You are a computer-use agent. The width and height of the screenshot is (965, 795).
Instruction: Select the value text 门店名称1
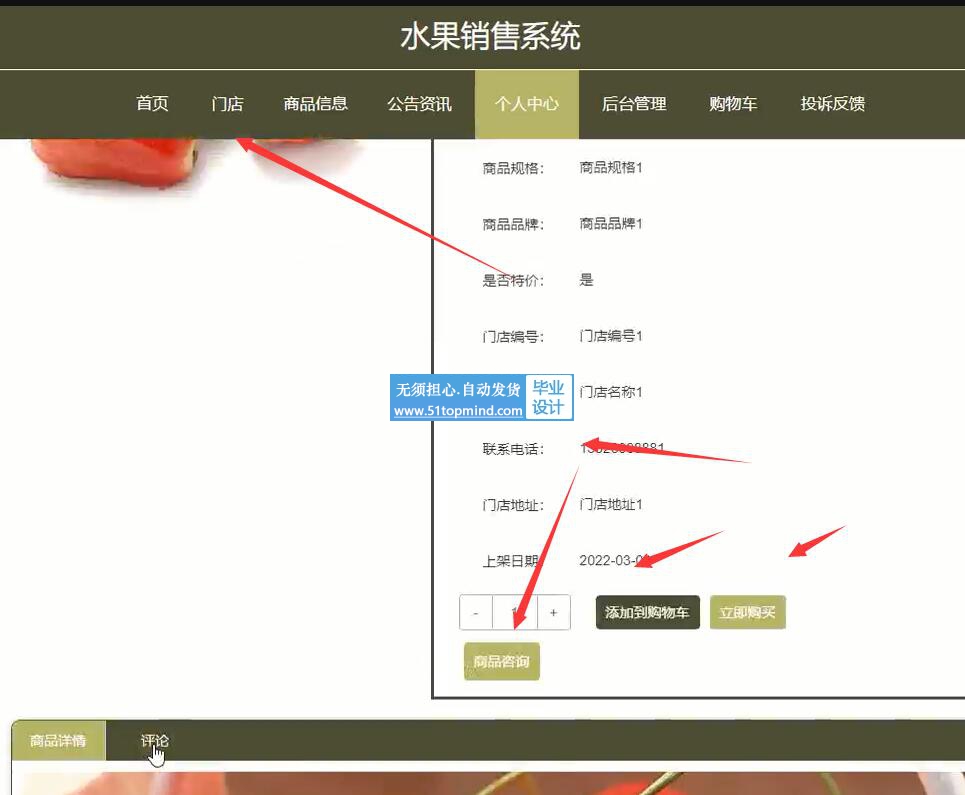point(611,392)
